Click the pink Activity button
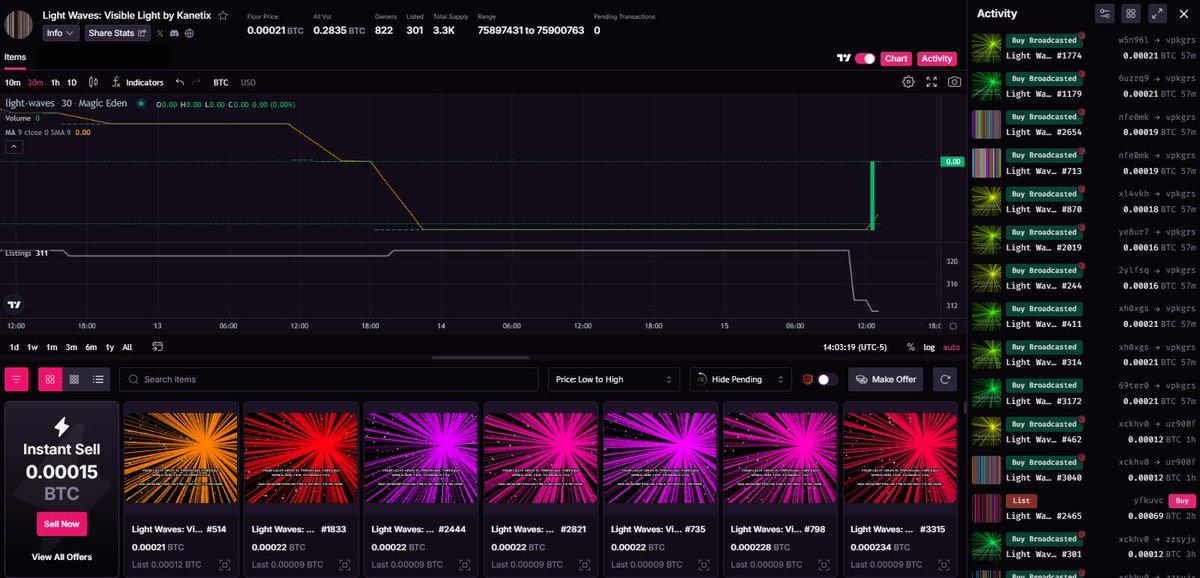Image resolution: width=1200 pixels, height=578 pixels. click(937, 59)
